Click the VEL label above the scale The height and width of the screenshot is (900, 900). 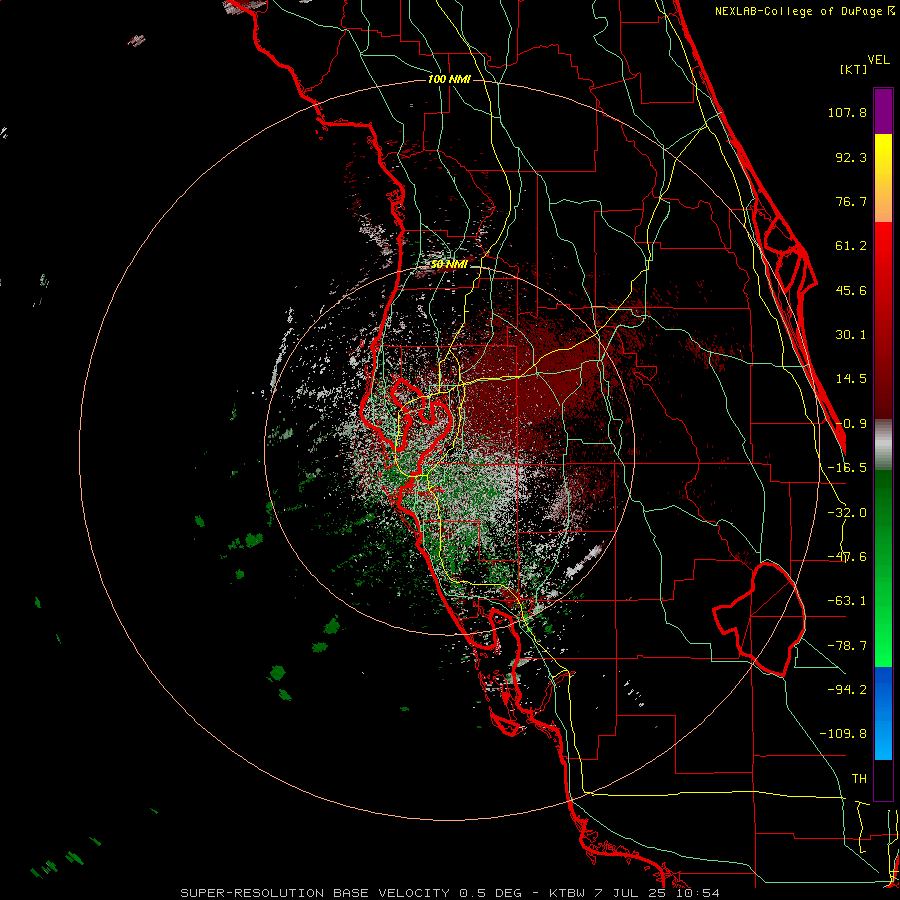(x=878, y=60)
